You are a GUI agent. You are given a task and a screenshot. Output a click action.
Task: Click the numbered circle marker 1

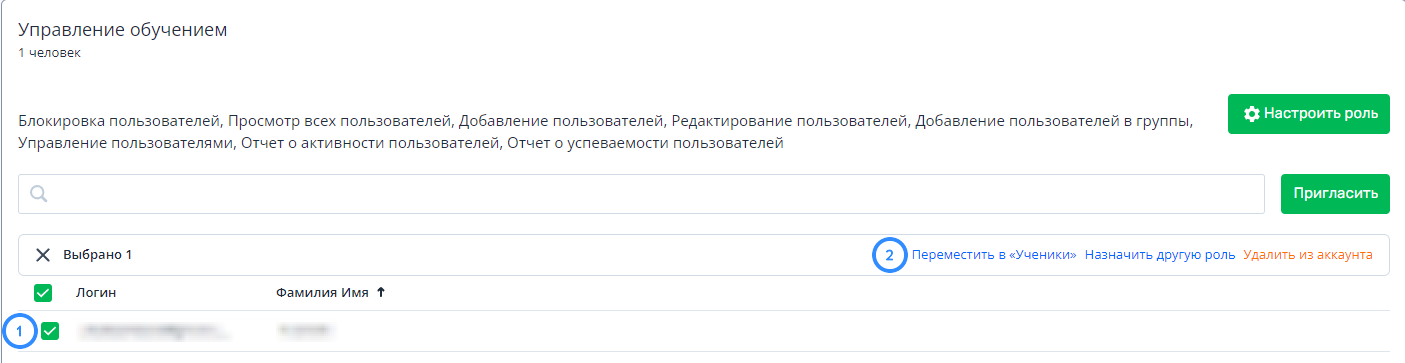(22, 330)
